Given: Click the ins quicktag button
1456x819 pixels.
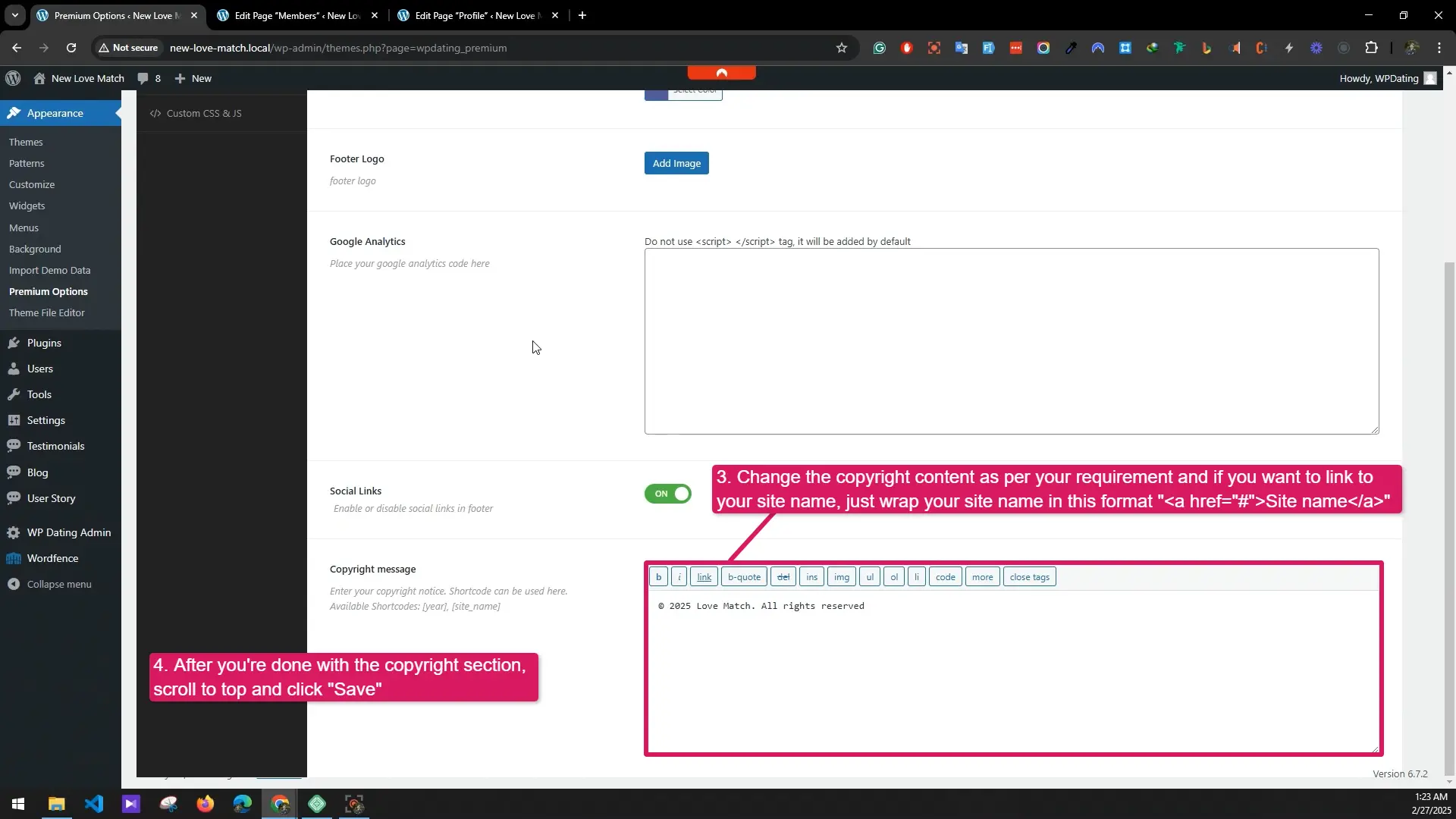Looking at the screenshot, I should click(x=811, y=577).
